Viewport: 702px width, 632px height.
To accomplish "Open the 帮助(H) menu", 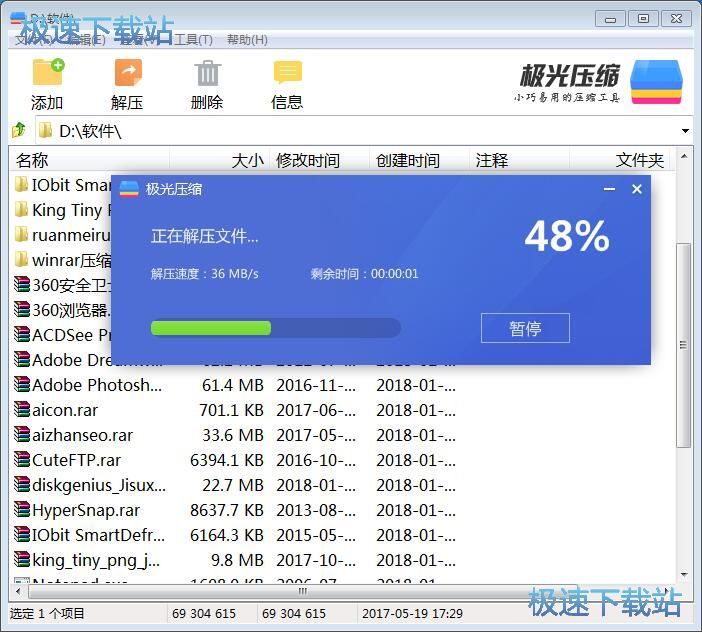I will point(247,40).
